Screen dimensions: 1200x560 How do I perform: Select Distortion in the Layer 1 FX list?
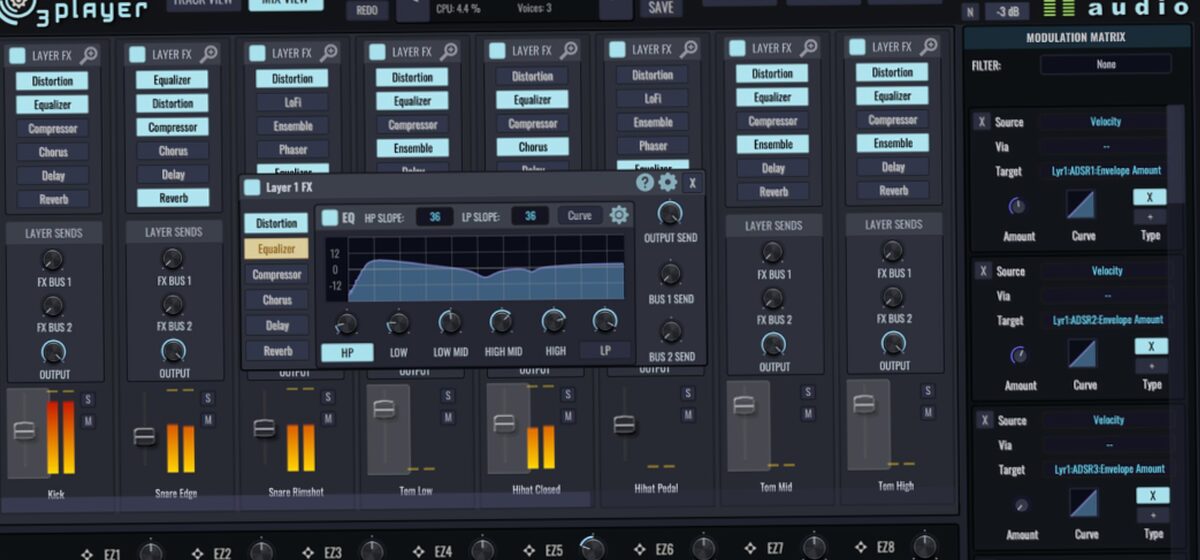[277, 223]
